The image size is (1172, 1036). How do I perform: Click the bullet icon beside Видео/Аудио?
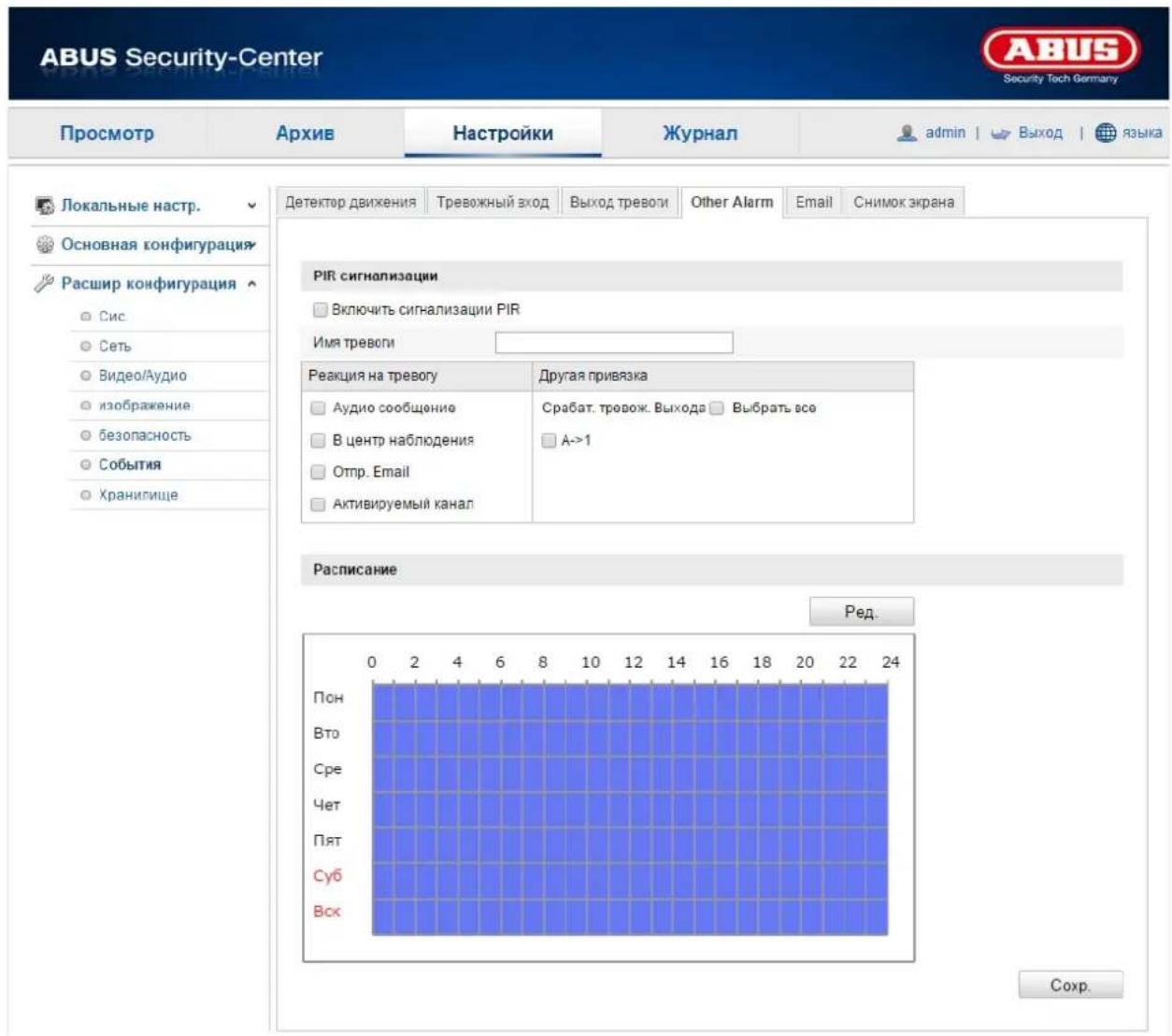pos(86,376)
